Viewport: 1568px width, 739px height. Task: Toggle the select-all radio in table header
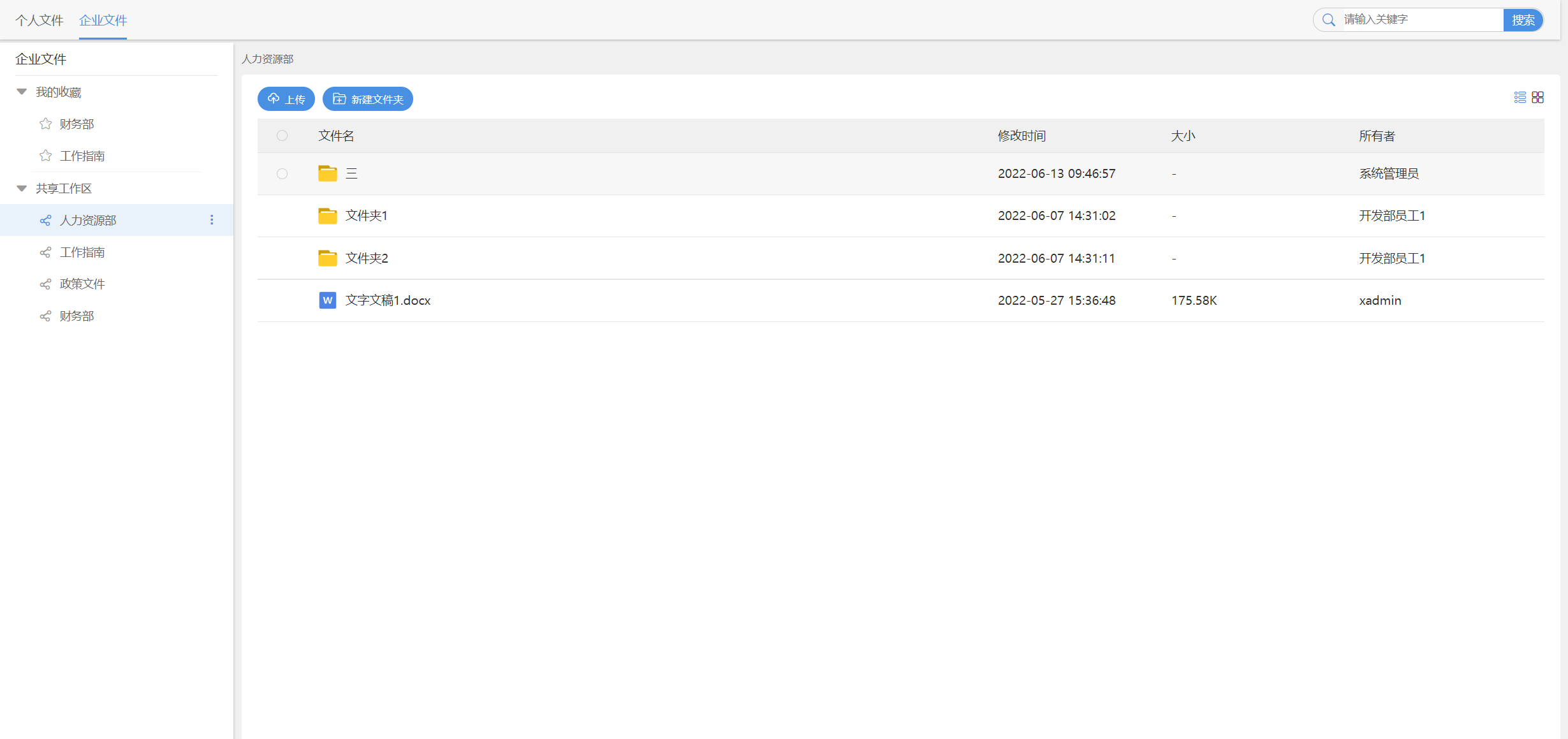(x=282, y=136)
